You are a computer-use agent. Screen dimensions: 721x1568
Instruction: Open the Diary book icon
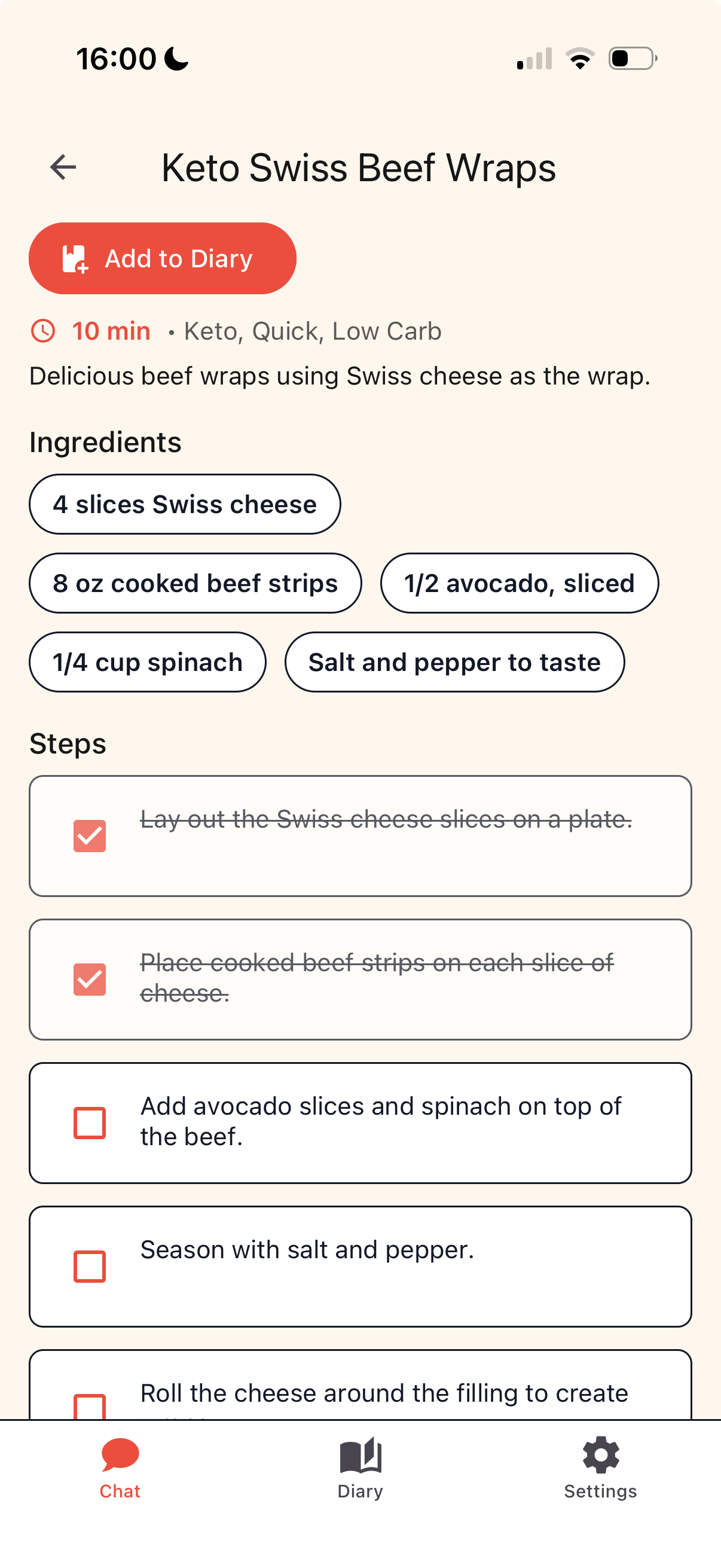point(360,1456)
